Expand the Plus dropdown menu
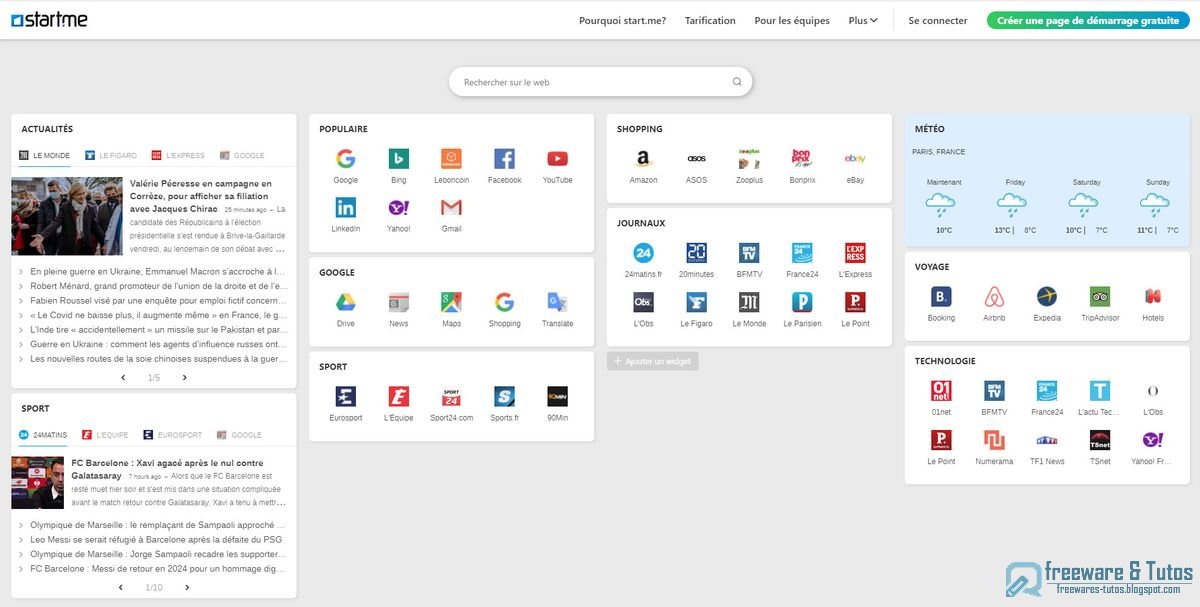Image resolution: width=1200 pixels, height=607 pixels. coord(863,20)
